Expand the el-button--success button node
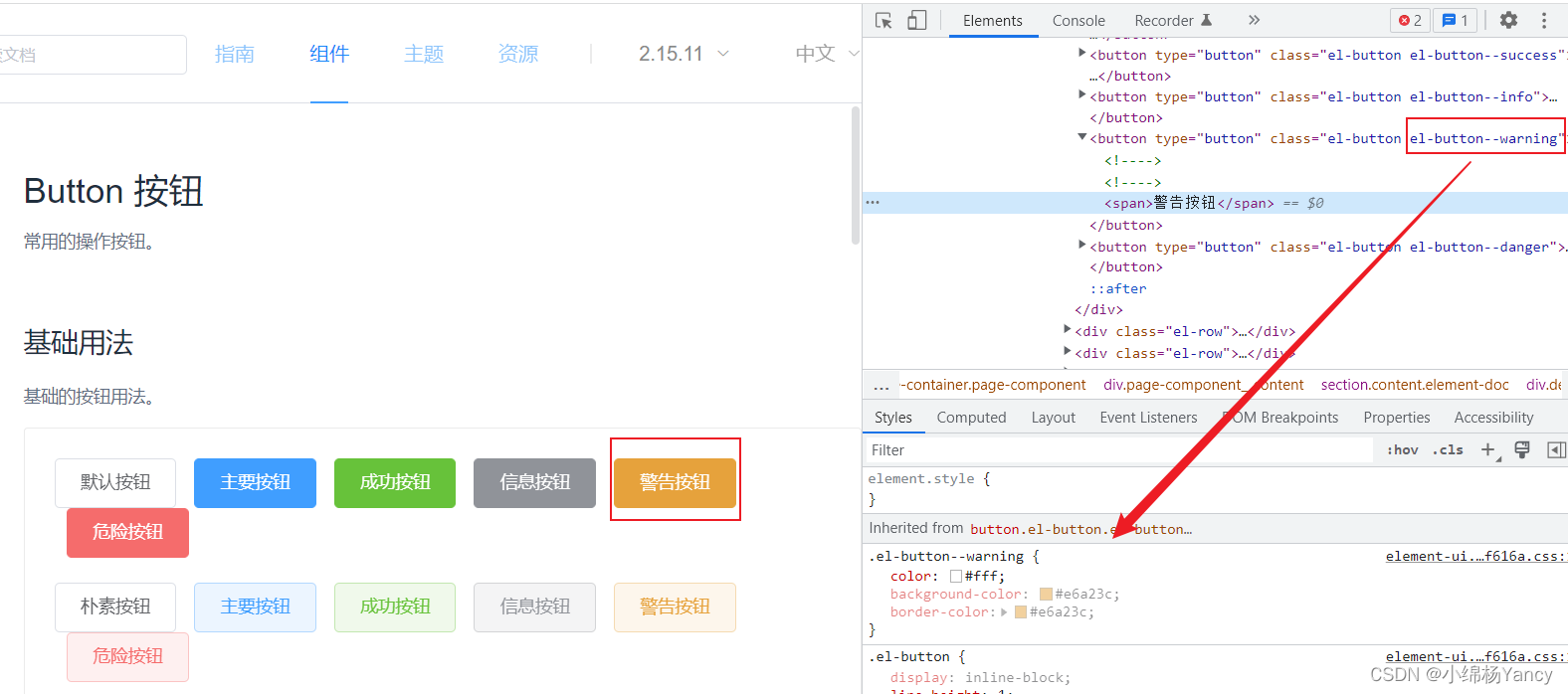 1082,54
